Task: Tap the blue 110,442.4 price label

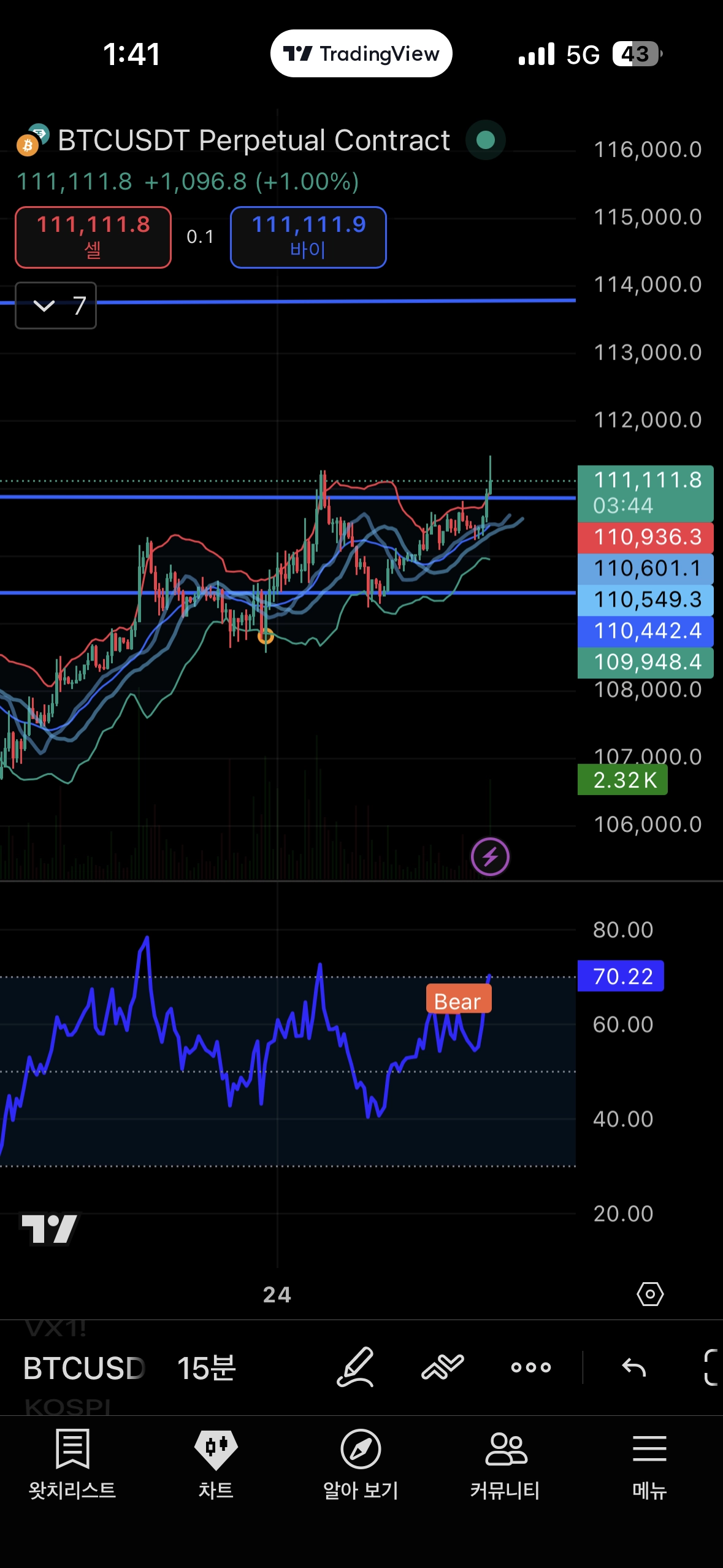Action: click(x=646, y=631)
